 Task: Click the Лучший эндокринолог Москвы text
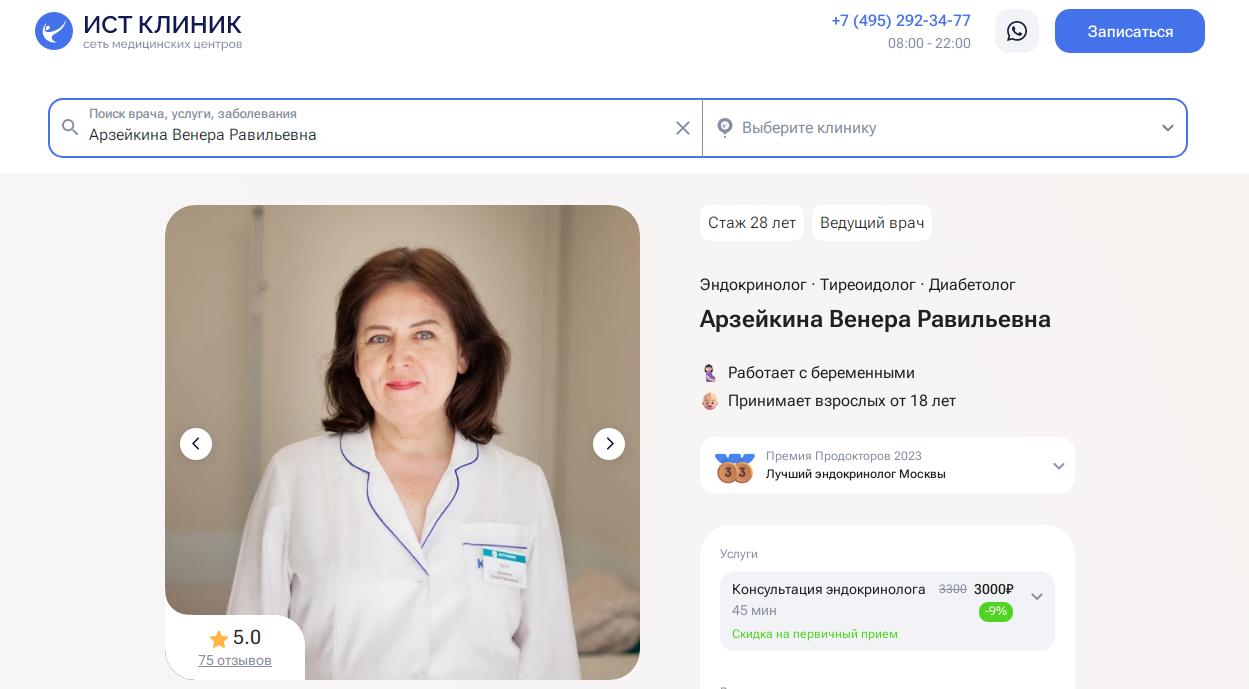coord(856,474)
